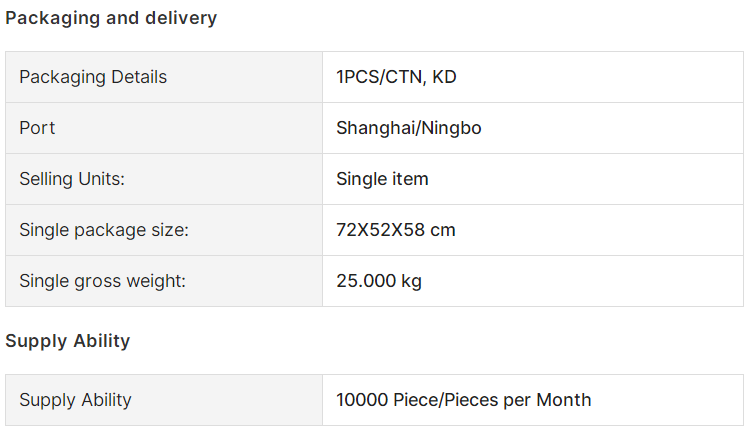Viewport: 751px width, 436px height.
Task: Click the 1PCS/CTN, KD value
Action: point(396,77)
